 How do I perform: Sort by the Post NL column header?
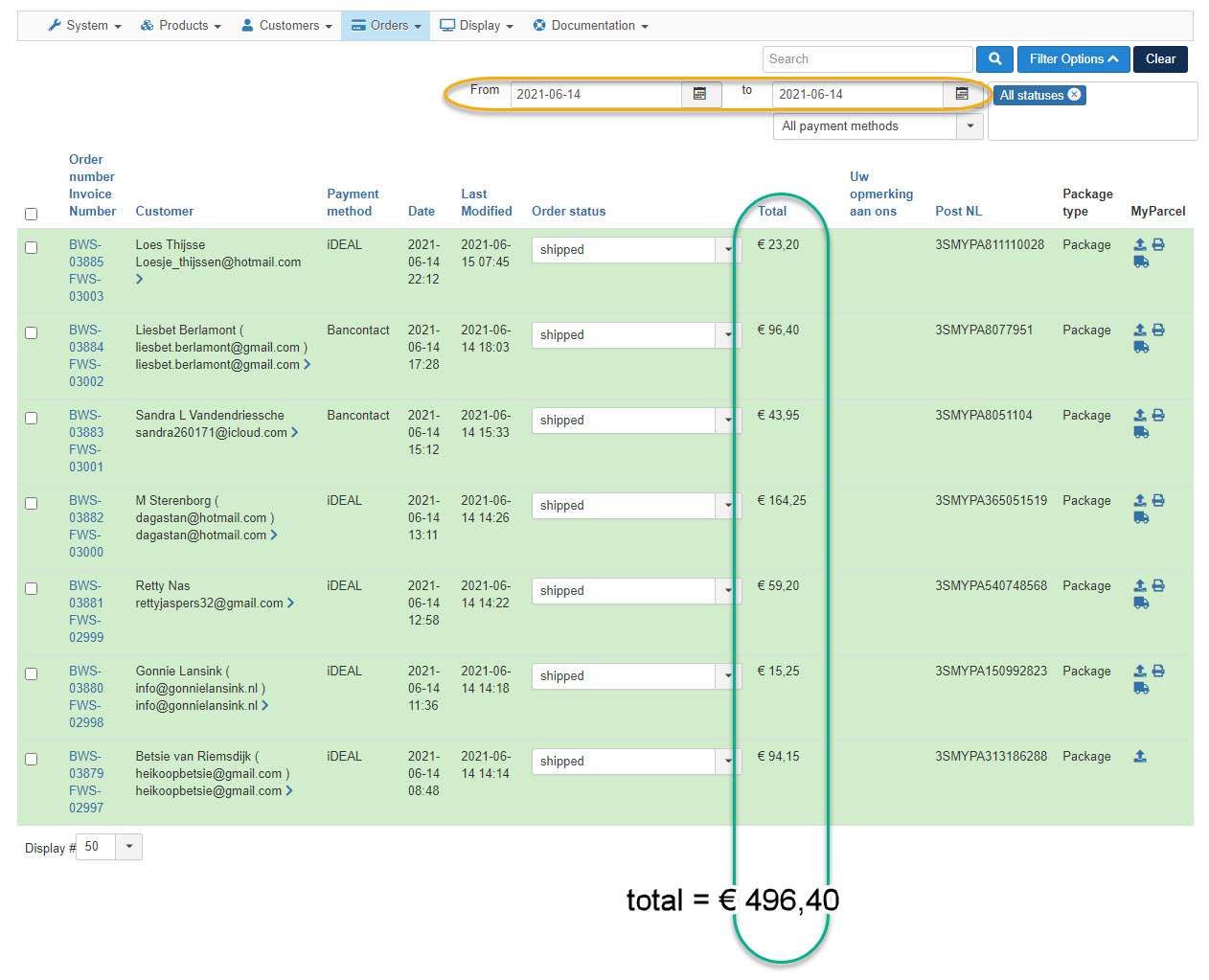(959, 212)
